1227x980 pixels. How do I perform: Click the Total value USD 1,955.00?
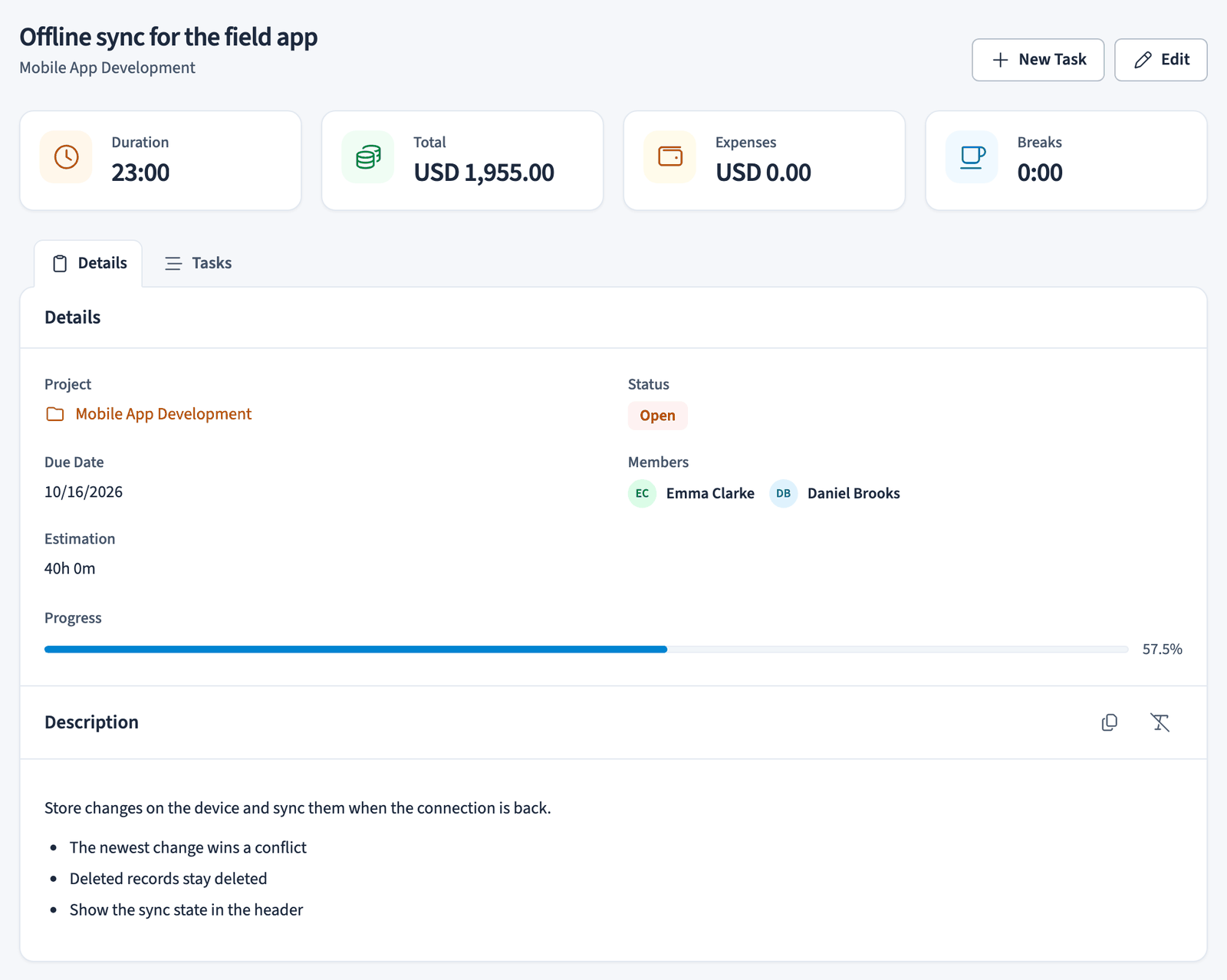(x=484, y=173)
